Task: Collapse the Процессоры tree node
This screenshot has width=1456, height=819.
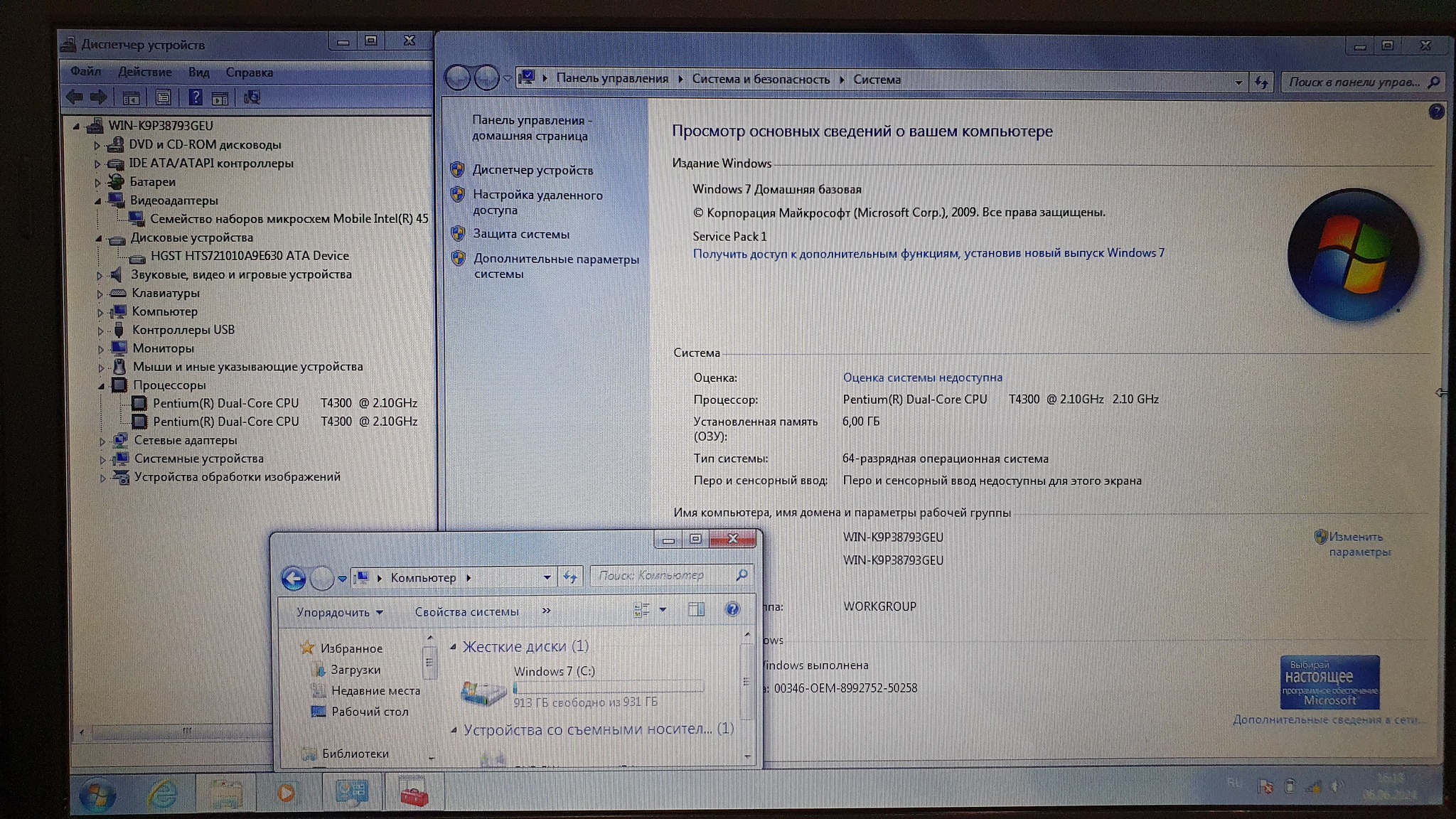Action: pos(101,385)
